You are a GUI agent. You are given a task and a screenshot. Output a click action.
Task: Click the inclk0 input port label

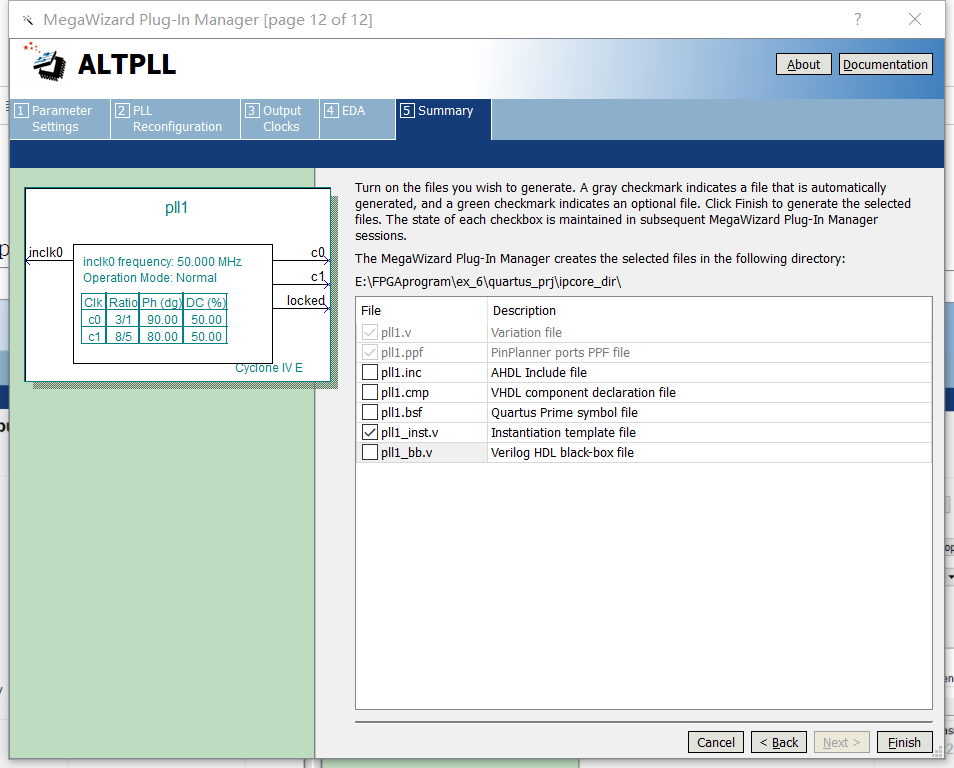point(46,252)
